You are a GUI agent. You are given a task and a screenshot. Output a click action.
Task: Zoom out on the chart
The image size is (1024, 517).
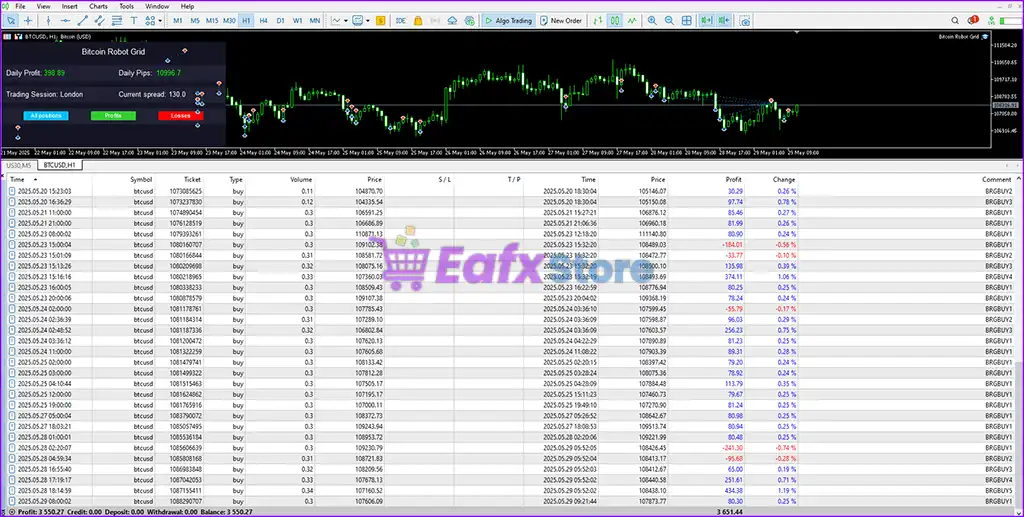pyautogui.click(x=669, y=21)
